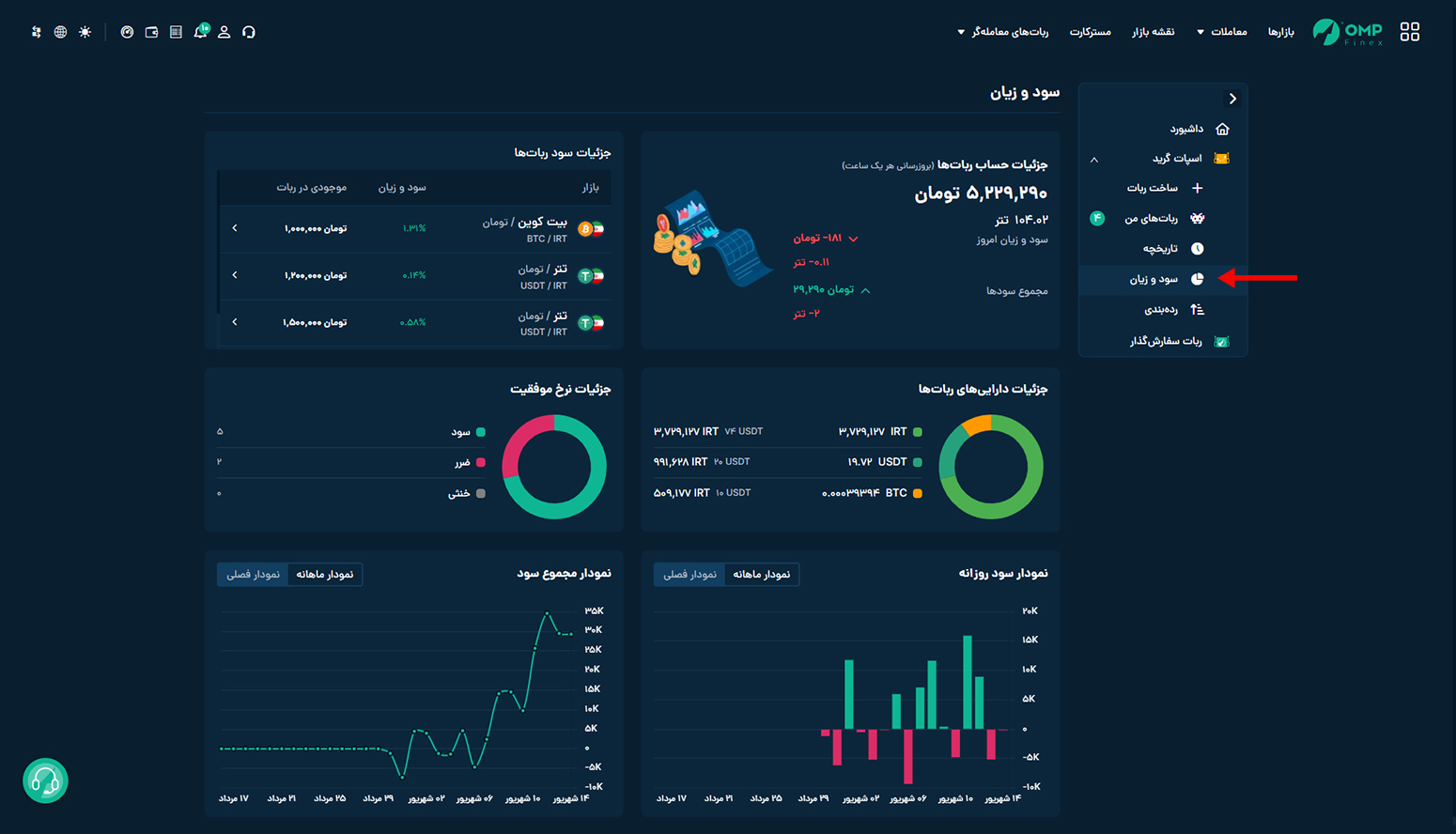
Task: Collapse the اسپات گرید submenu chevron
Action: point(1094,160)
